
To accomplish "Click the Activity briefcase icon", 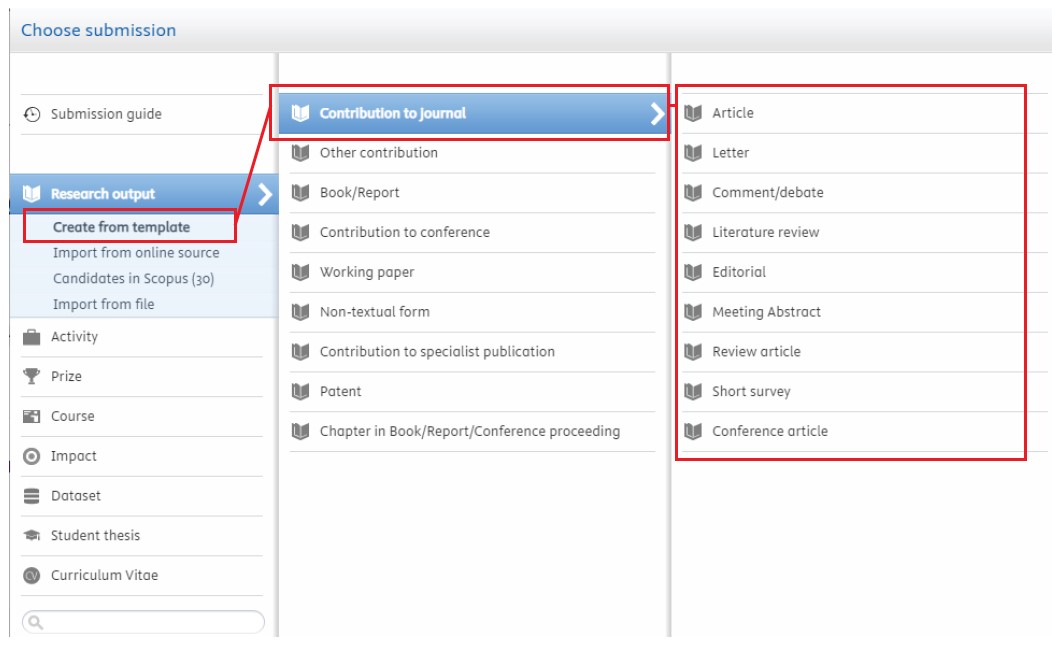I will (32, 337).
